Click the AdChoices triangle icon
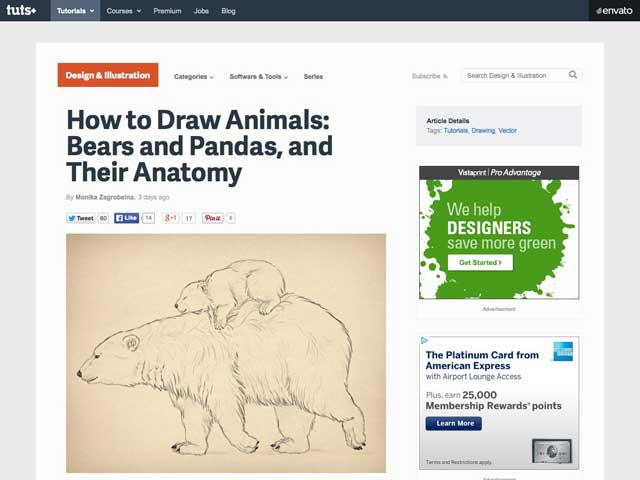Image resolution: width=640 pixels, height=480 pixels. tap(424, 340)
